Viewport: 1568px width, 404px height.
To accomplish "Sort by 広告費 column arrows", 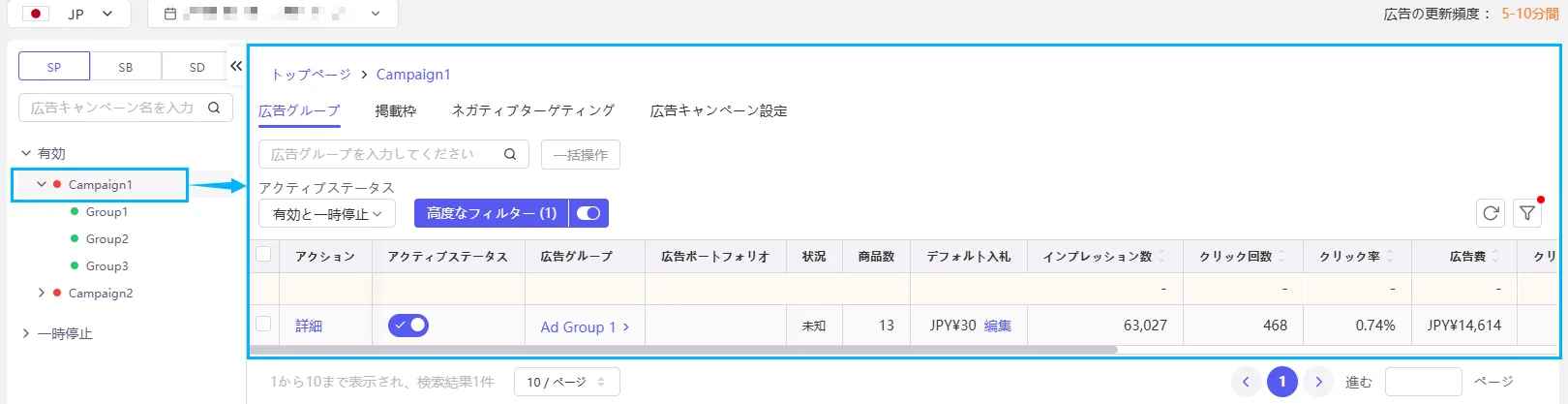I will pos(1495,257).
